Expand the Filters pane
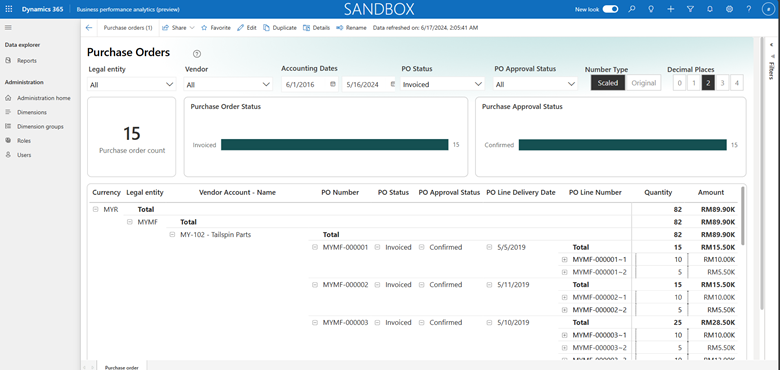Viewport: 780px width, 370px height. pos(772,45)
